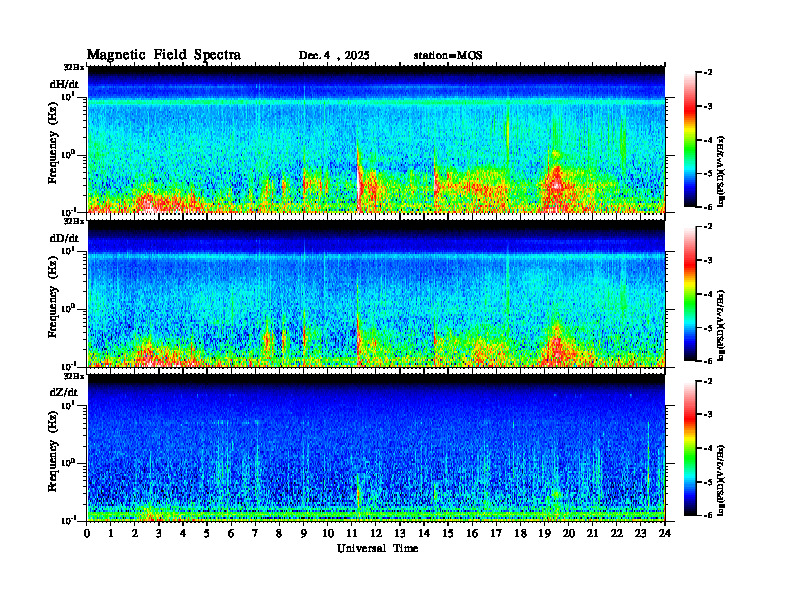Viewport: 792px width, 612px height.
Task: Click the hour tick label "6" on time axis
Action: point(231,533)
